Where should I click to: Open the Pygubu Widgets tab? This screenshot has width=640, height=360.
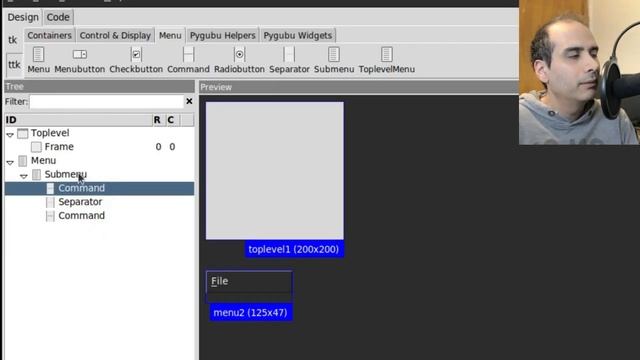(298, 36)
